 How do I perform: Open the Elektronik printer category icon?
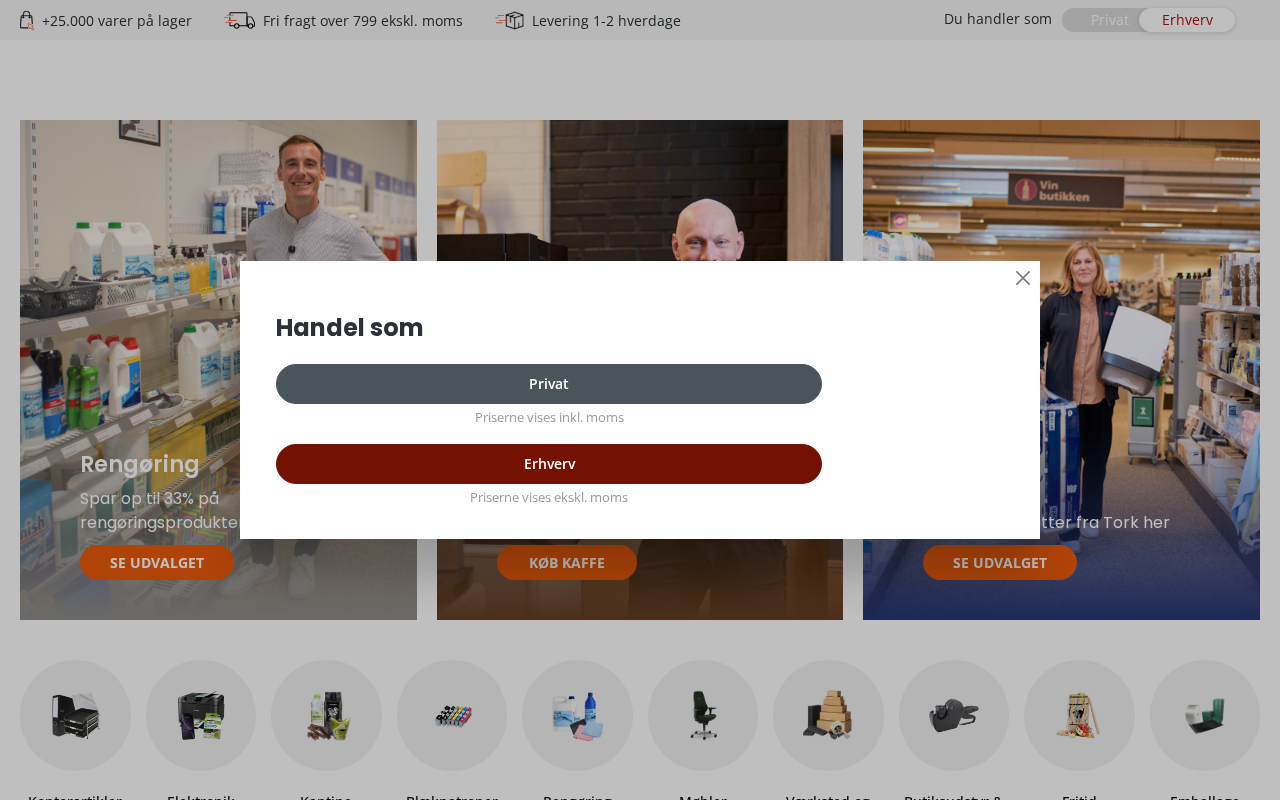(201, 715)
